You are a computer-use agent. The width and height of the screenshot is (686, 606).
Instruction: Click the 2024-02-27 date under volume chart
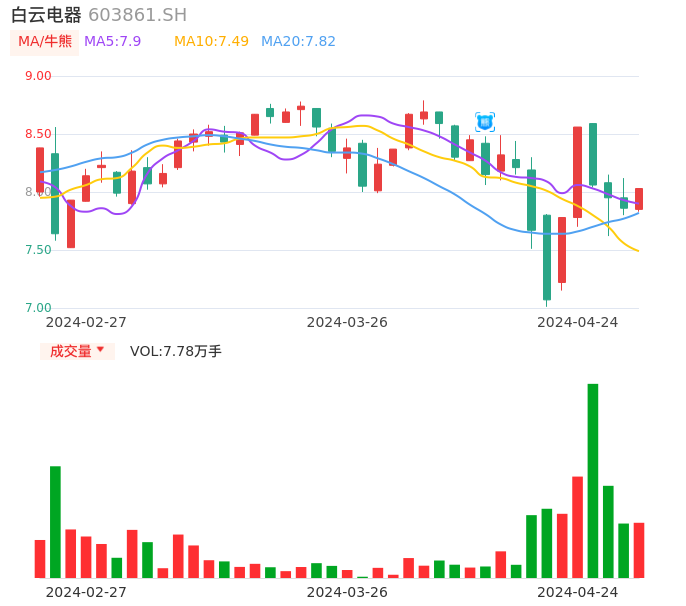coord(86,592)
